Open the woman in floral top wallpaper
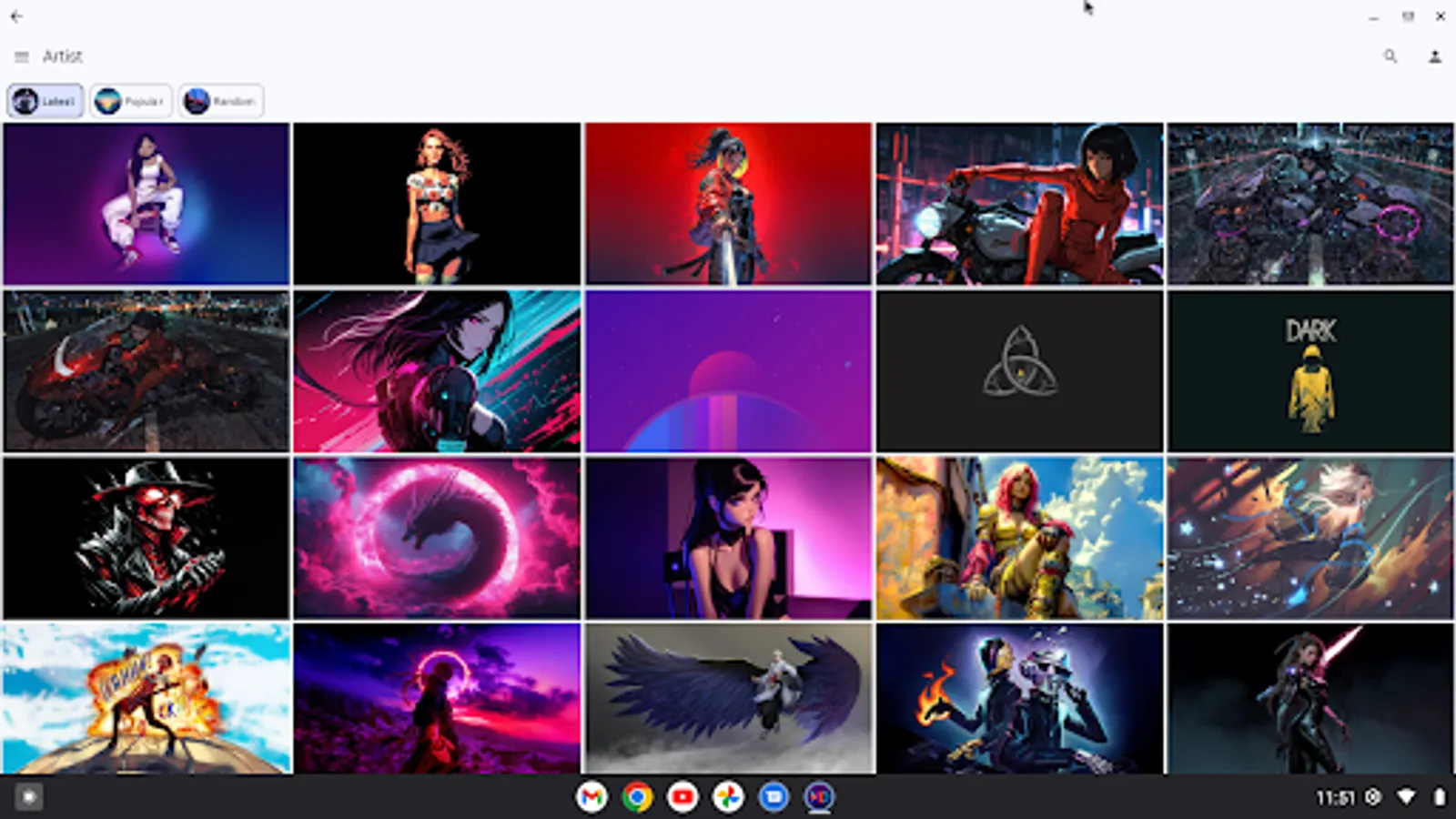This screenshot has width=1456, height=819. (x=437, y=204)
